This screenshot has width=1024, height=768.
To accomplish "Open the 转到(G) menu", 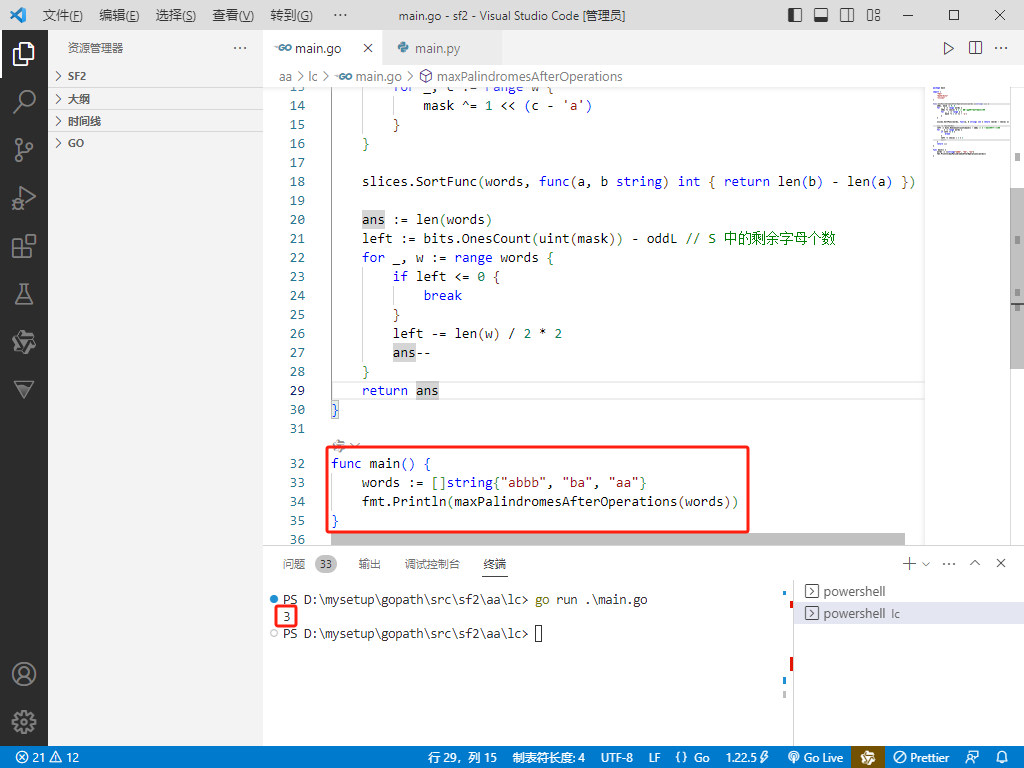I will click(291, 16).
